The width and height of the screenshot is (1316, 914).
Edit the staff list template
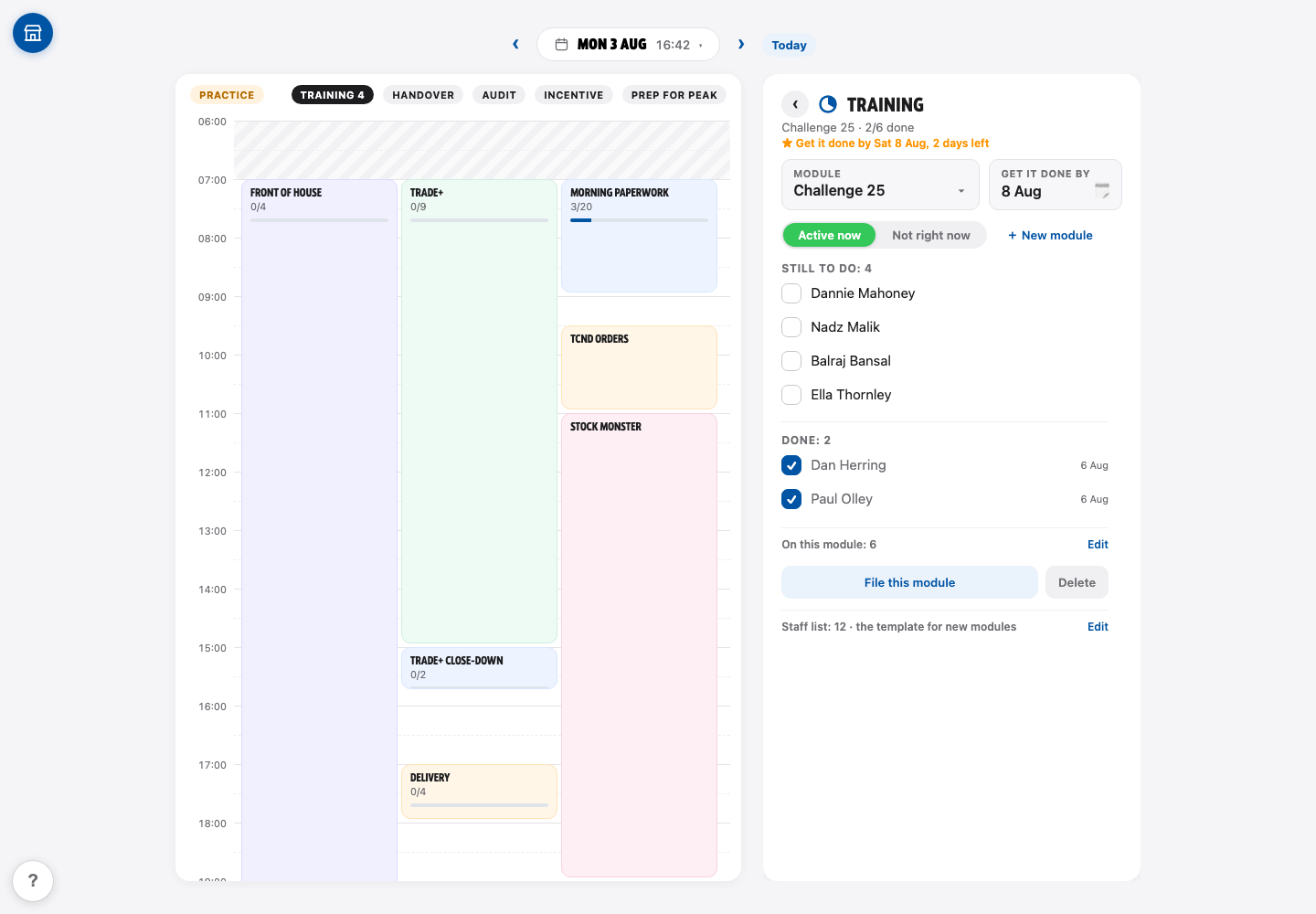tap(1098, 626)
